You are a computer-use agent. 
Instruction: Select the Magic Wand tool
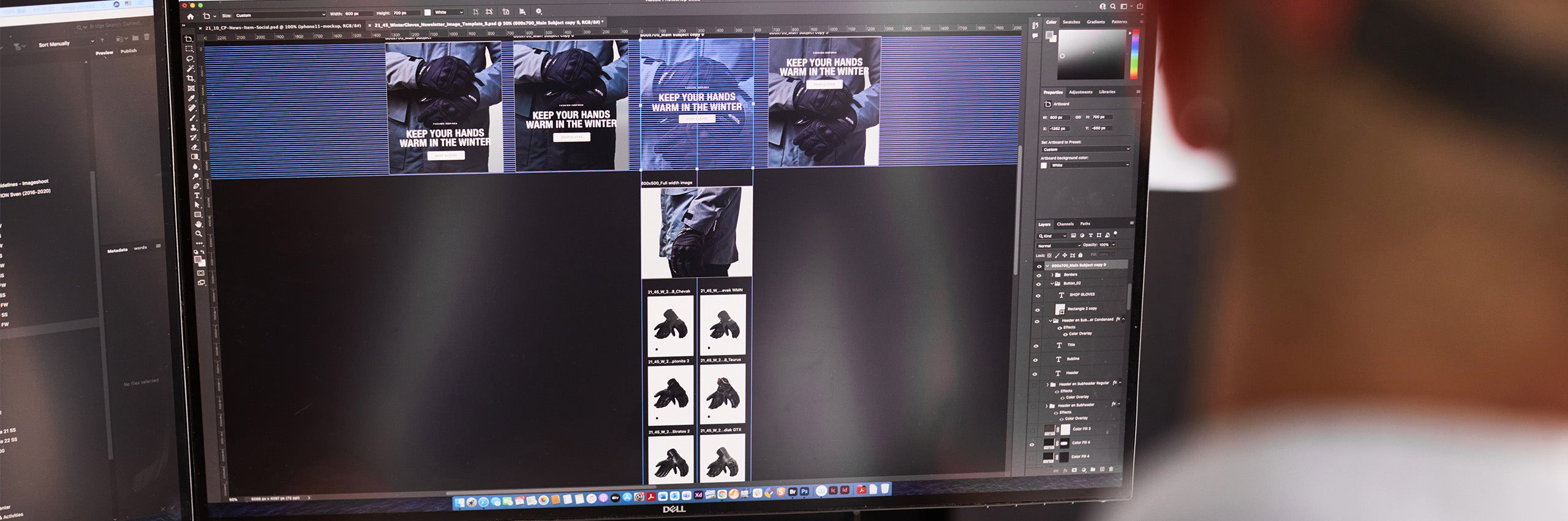(190, 69)
